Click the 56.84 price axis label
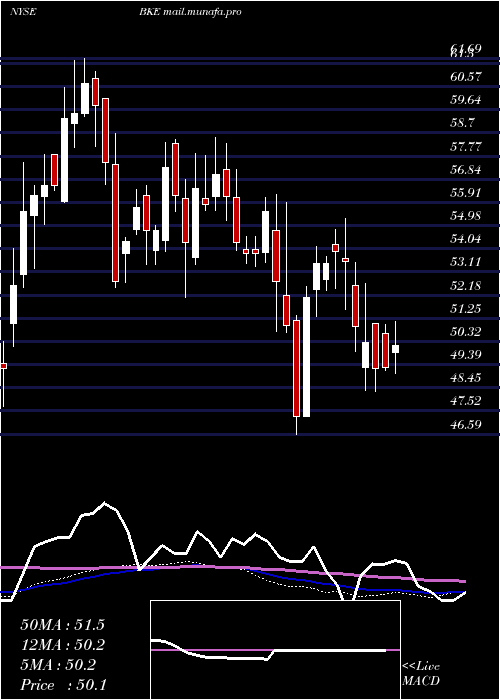500x700 pixels. (x=466, y=170)
